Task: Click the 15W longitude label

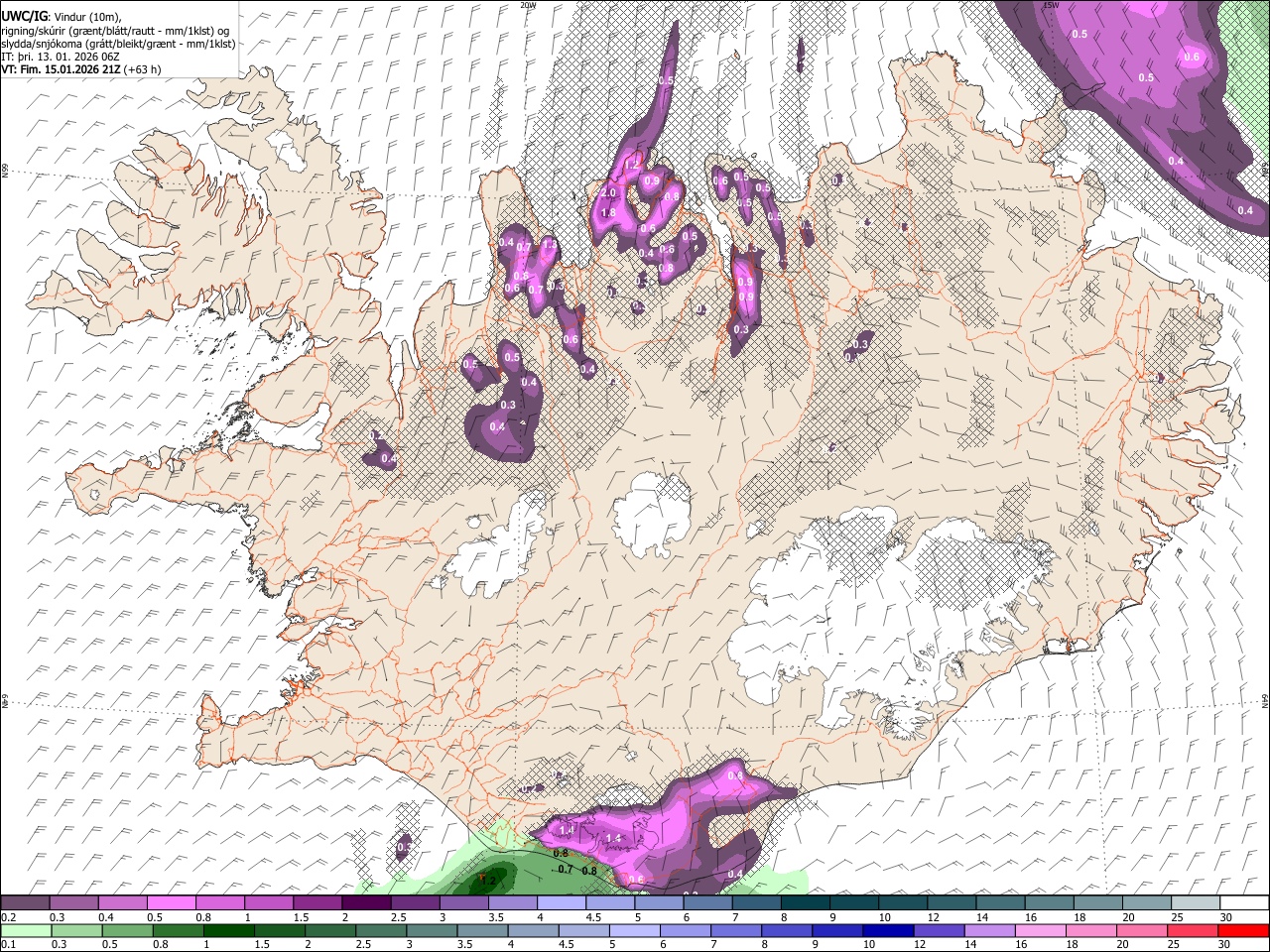Action: tap(1052, 5)
